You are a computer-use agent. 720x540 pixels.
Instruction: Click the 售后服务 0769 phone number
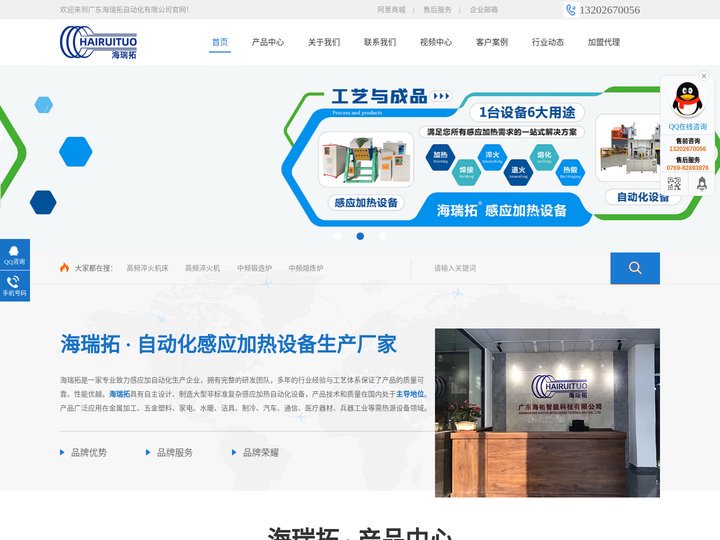point(687,168)
